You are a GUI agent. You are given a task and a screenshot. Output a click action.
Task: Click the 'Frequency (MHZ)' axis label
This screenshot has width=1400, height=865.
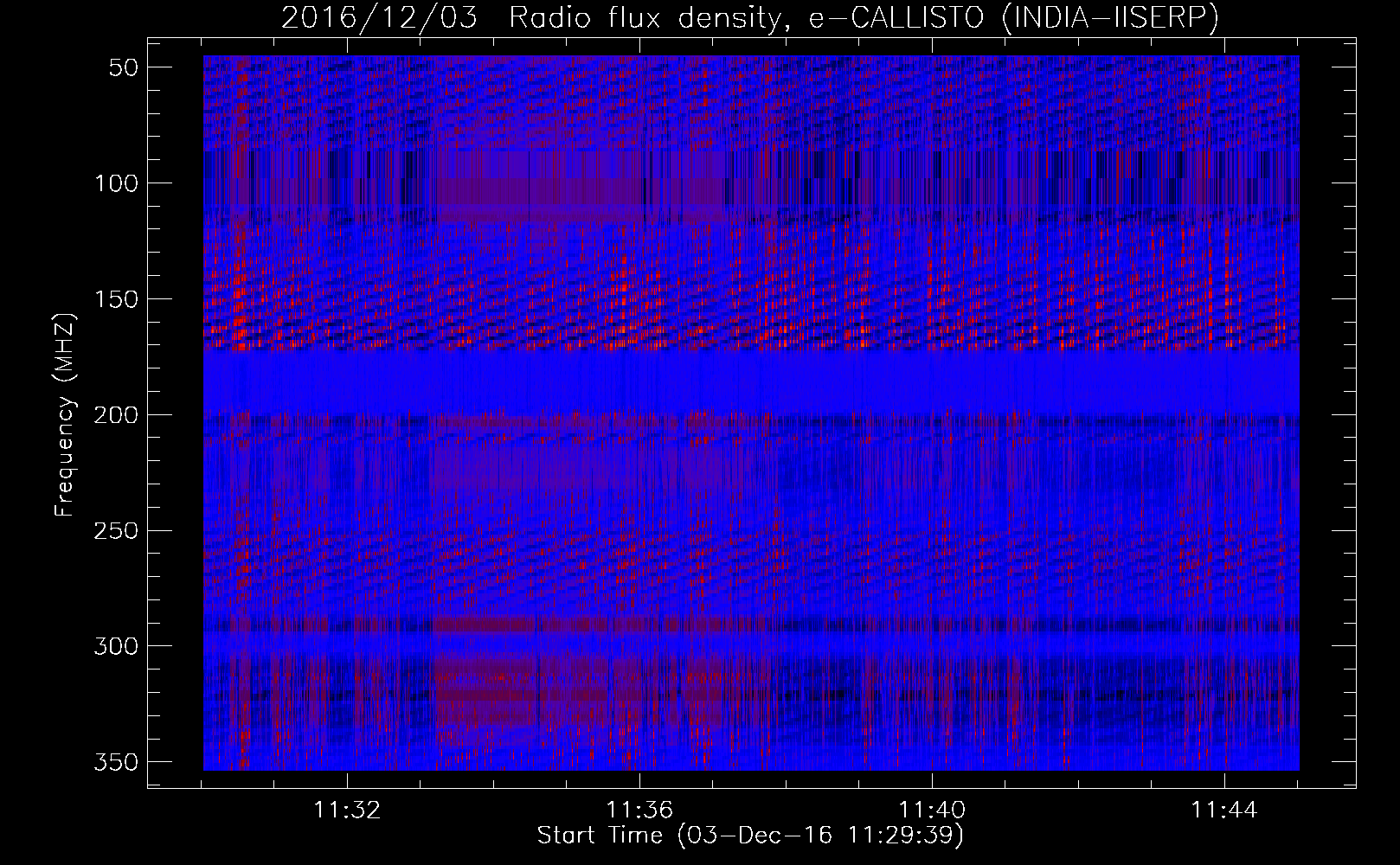click(65, 415)
